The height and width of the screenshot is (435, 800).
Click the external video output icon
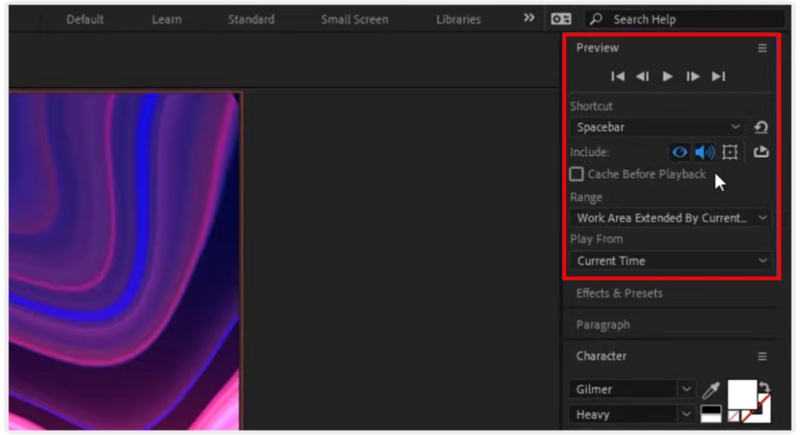(x=761, y=151)
